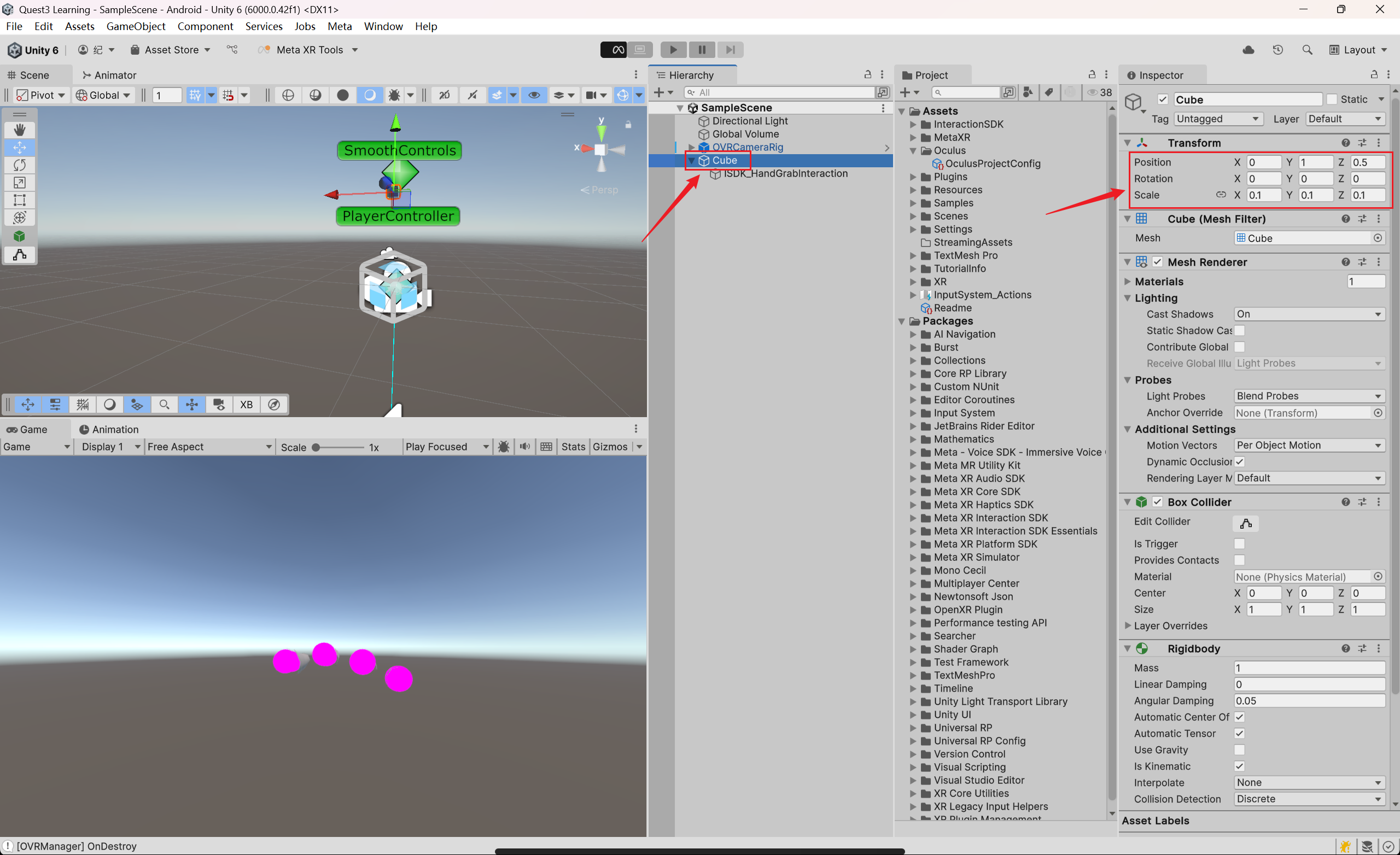Image resolution: width=1400 pixels, height=855 pixels.
Task: Click the Play button
Action: point(673,50)
